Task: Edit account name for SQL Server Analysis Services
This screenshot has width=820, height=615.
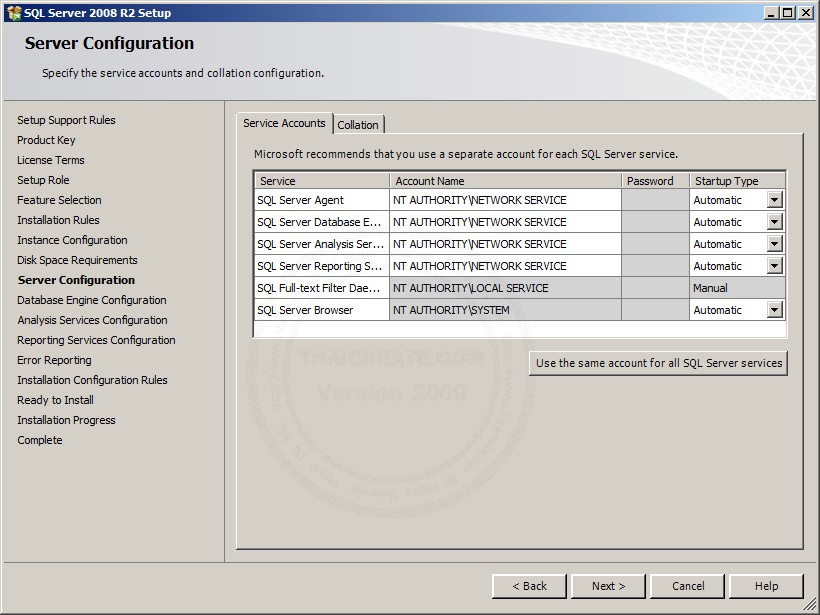Action: [505, 244]
